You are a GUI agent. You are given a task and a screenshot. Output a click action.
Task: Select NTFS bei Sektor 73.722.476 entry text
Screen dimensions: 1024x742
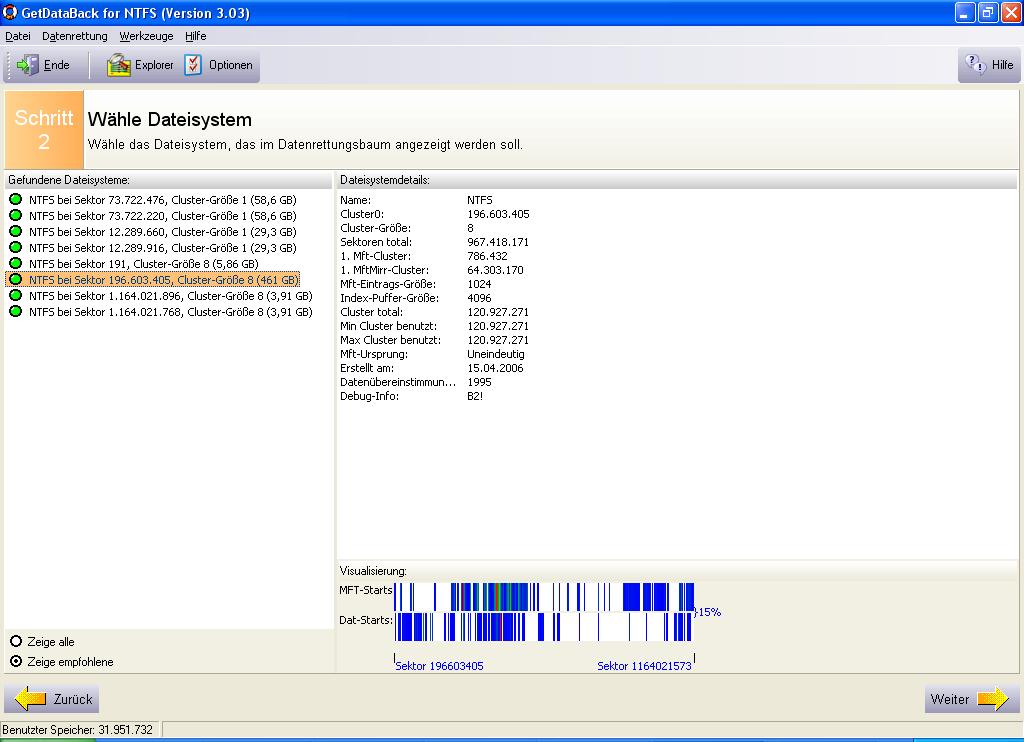coord(163,200)
